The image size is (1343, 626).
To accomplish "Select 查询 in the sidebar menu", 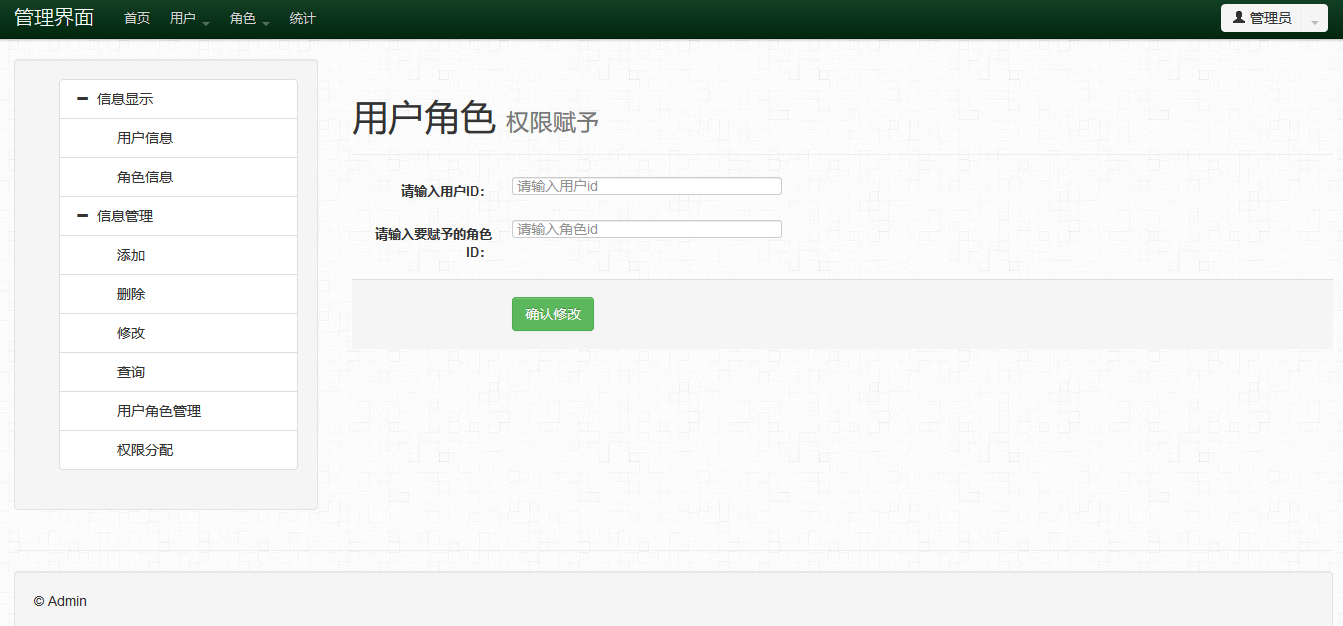I will 131,372.
